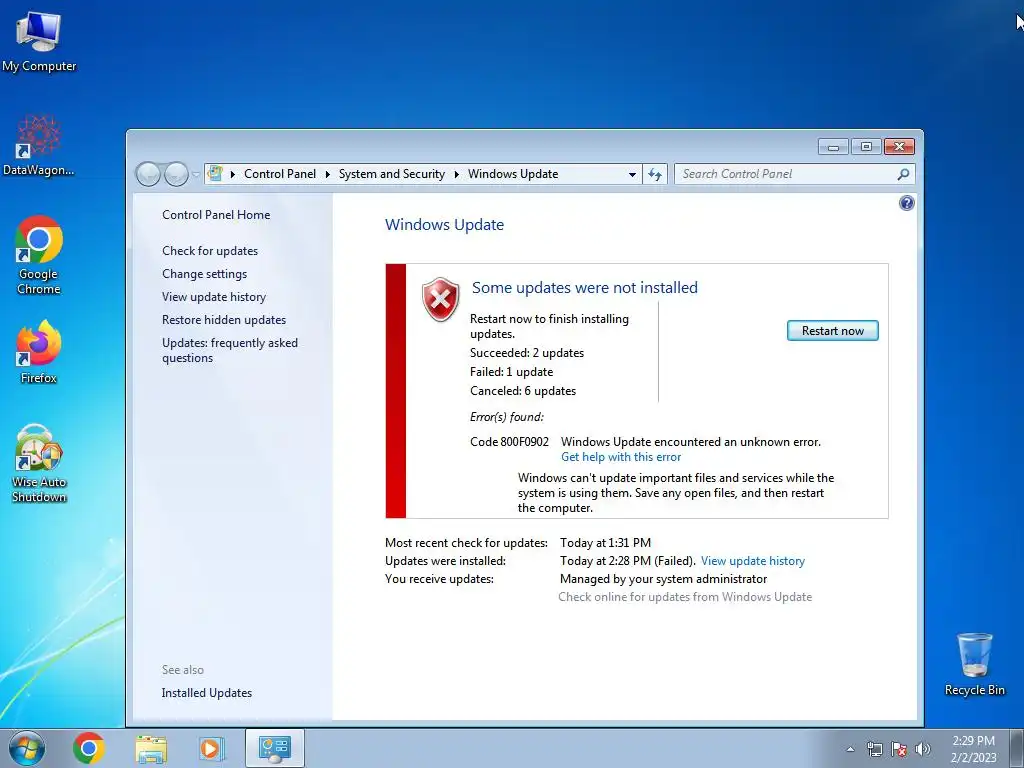Open the volume speaker tray icon
1024x768 pixels.
[x=923, y=749]
